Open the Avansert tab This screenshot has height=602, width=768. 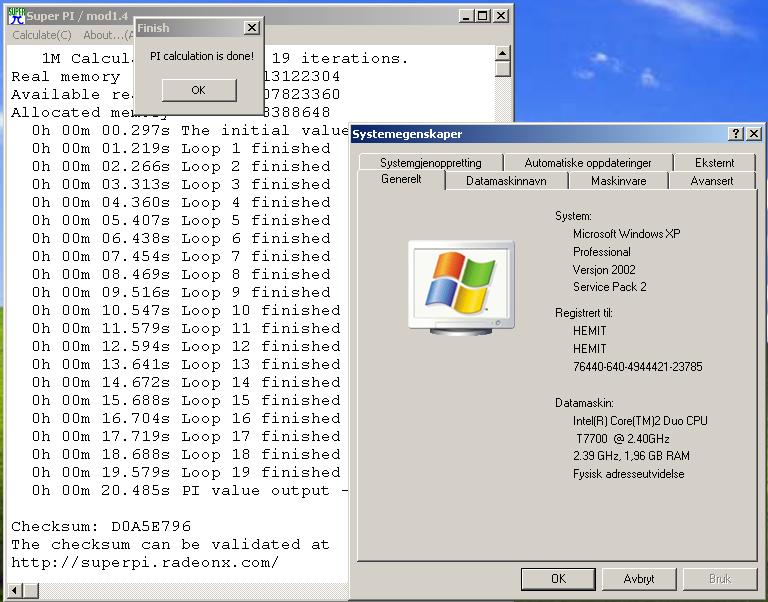coord(712,181)
